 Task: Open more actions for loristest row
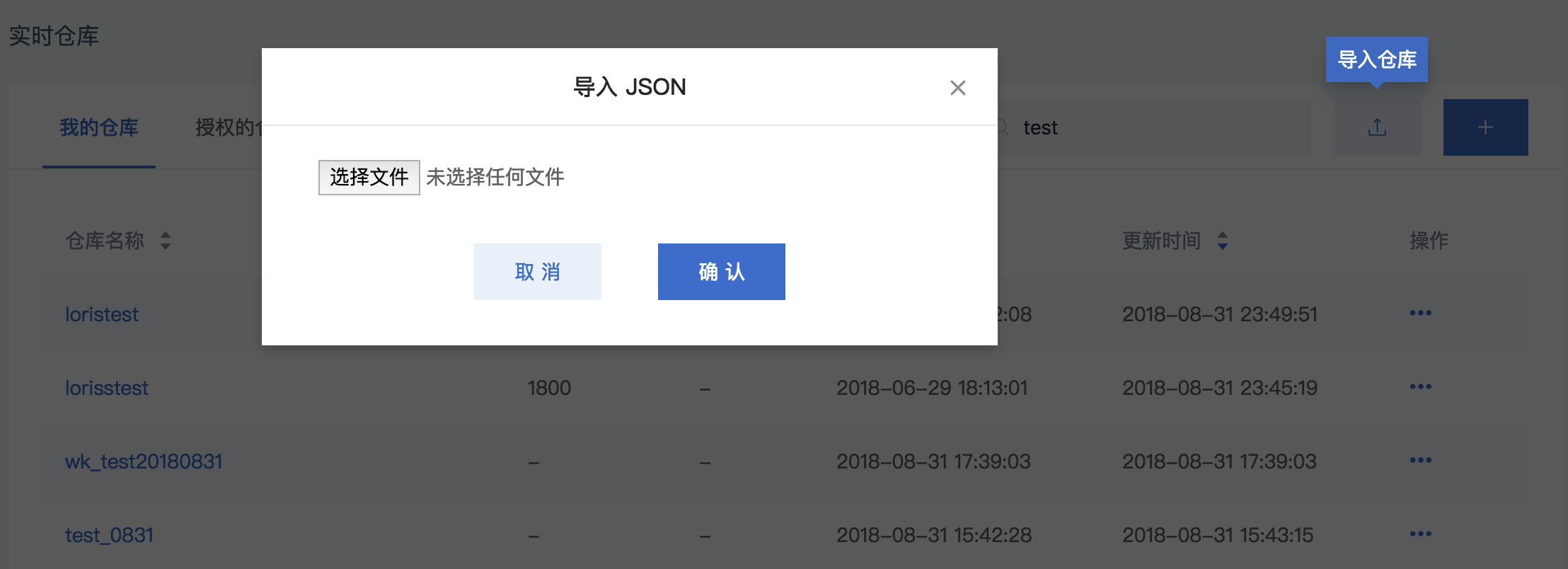click(1421, 313)
